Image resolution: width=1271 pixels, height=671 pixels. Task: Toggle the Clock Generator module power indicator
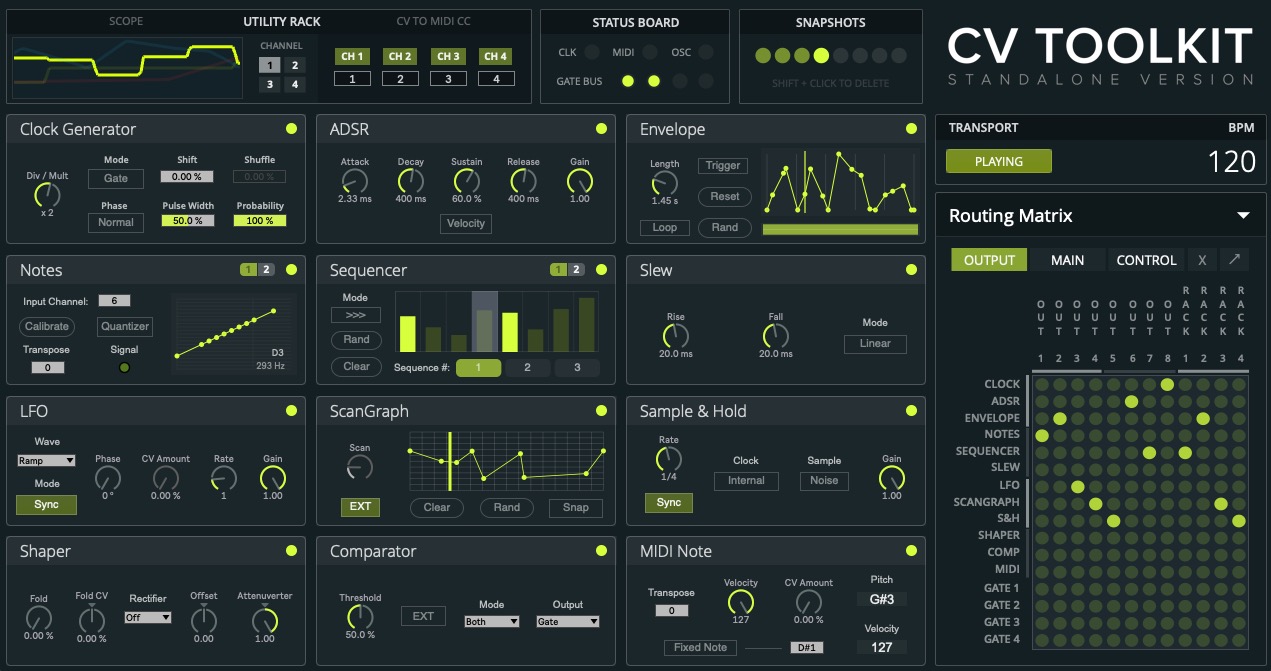click(291, 128)
